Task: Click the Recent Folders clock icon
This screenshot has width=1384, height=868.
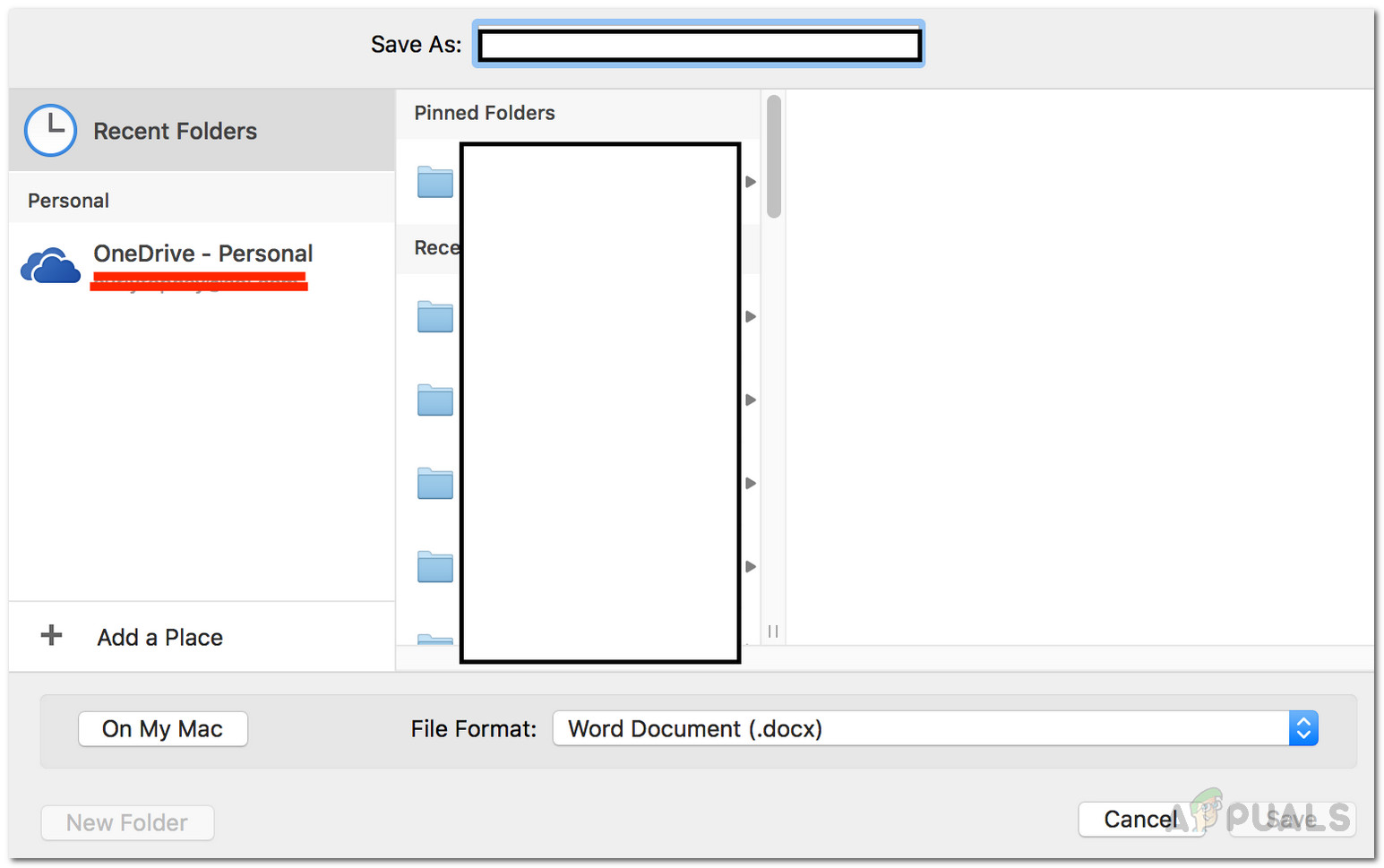Action: click(50, 131)
